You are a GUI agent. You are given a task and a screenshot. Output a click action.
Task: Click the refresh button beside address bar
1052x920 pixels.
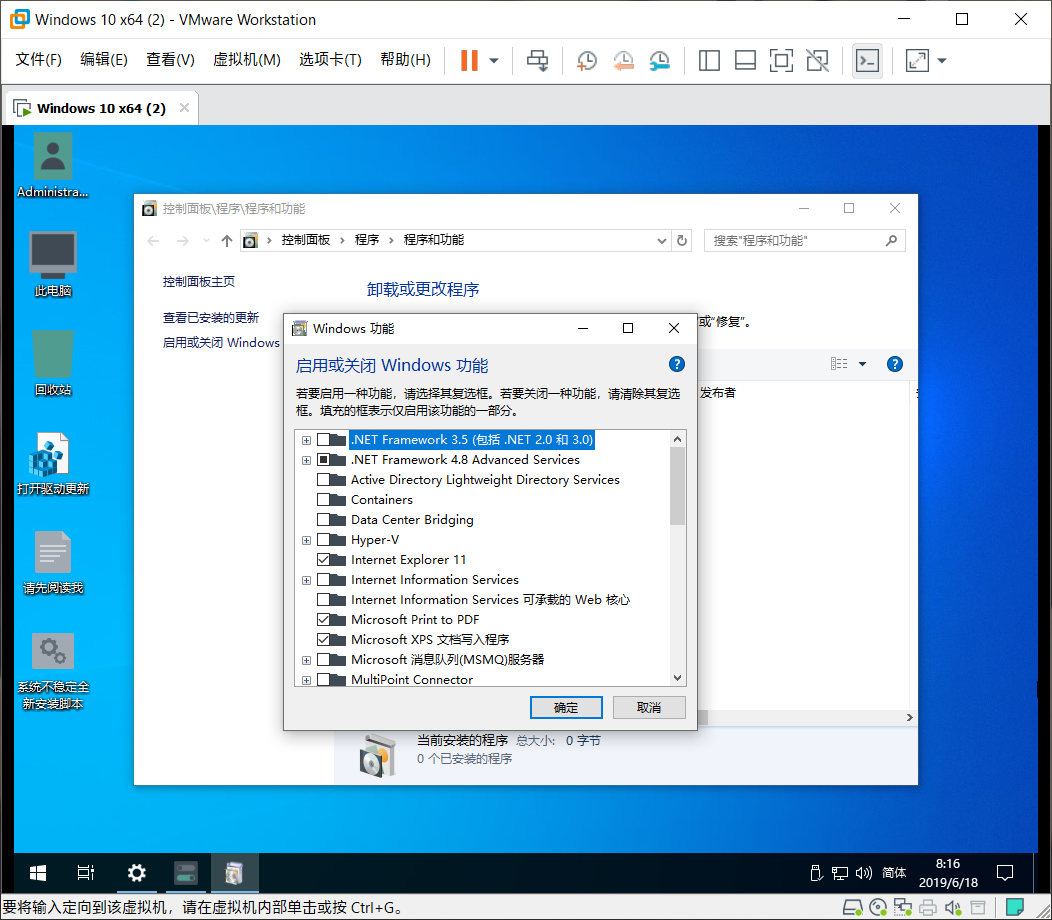click(x=682, y=240)
